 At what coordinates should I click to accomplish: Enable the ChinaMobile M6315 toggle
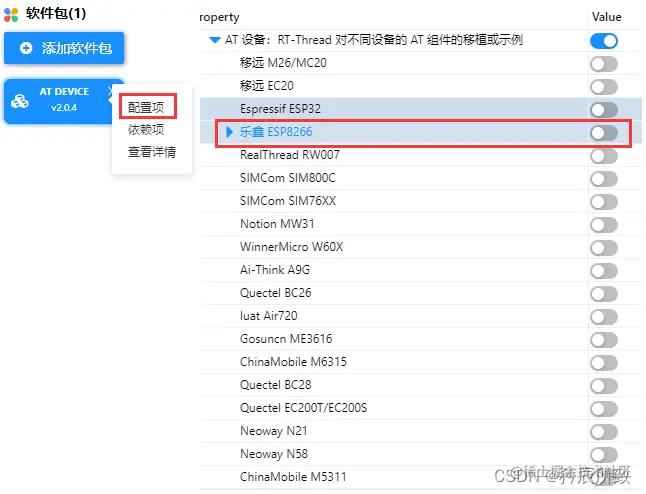tap(604, 363)
